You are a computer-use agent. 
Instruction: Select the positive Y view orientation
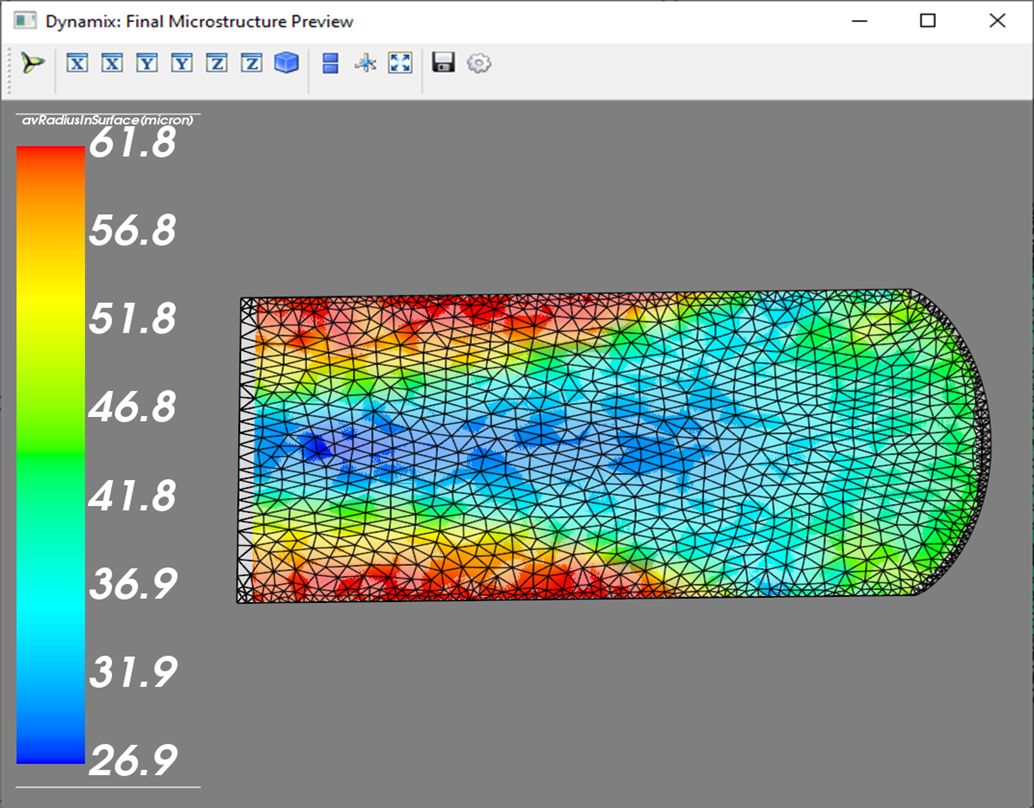pyautogui.click(x=147, y=63)
